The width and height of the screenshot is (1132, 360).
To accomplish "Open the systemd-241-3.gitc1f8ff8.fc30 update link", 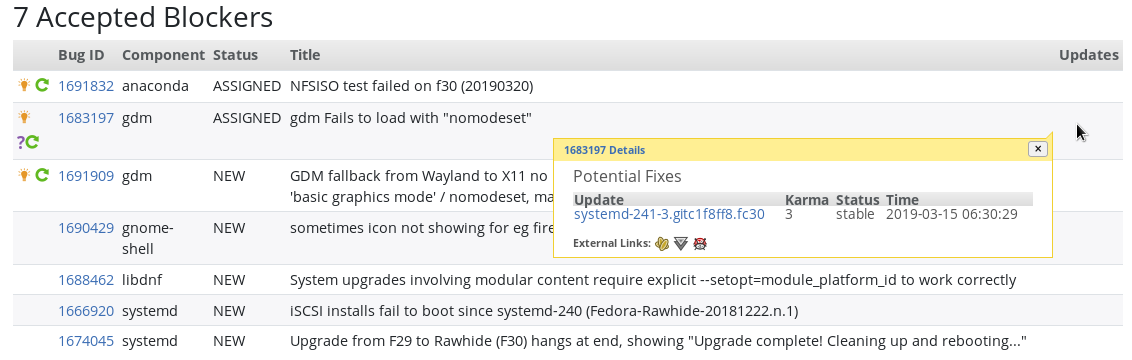I will [669, 214].
